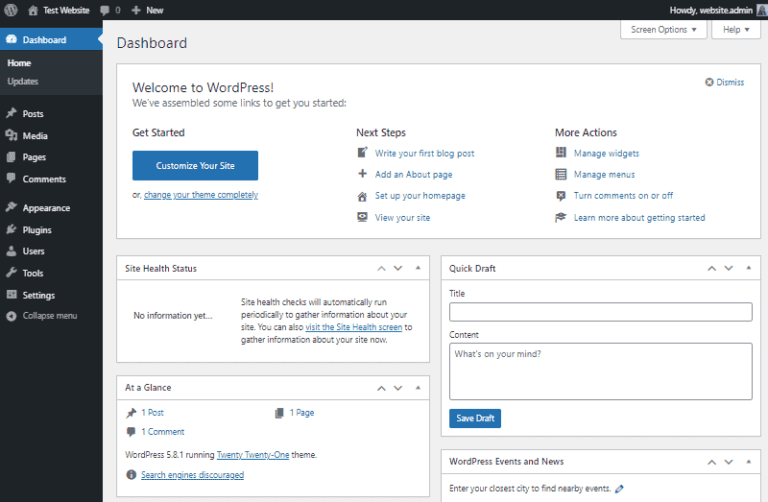Open Screen Options dropdown

[x=663, y=29]
